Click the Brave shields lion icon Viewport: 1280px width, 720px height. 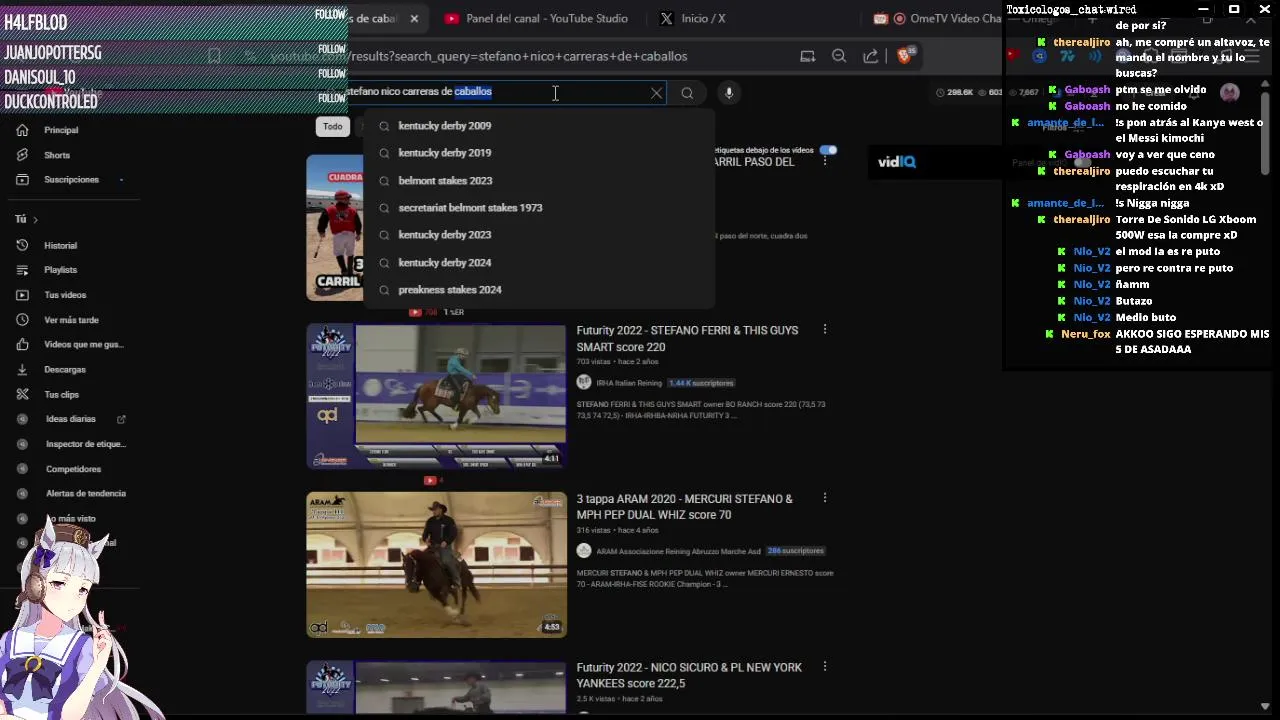tap(905, 56)
